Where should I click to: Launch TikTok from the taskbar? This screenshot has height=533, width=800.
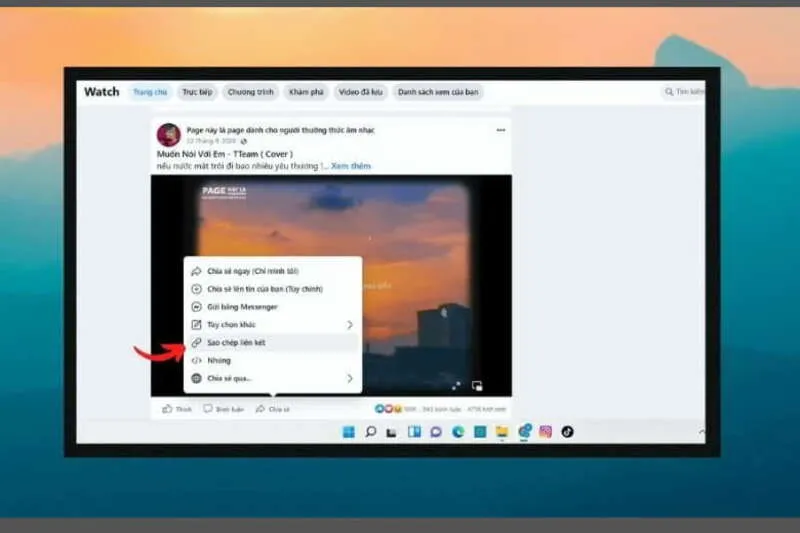point(567,432)
